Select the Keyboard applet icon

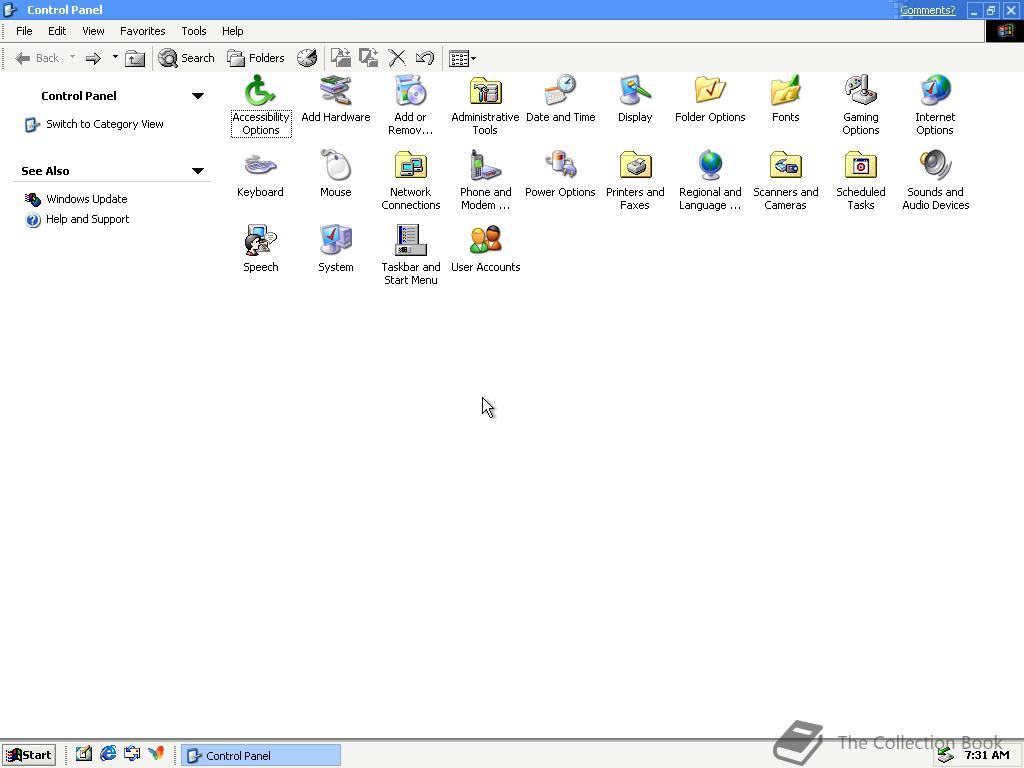point(261,174)
